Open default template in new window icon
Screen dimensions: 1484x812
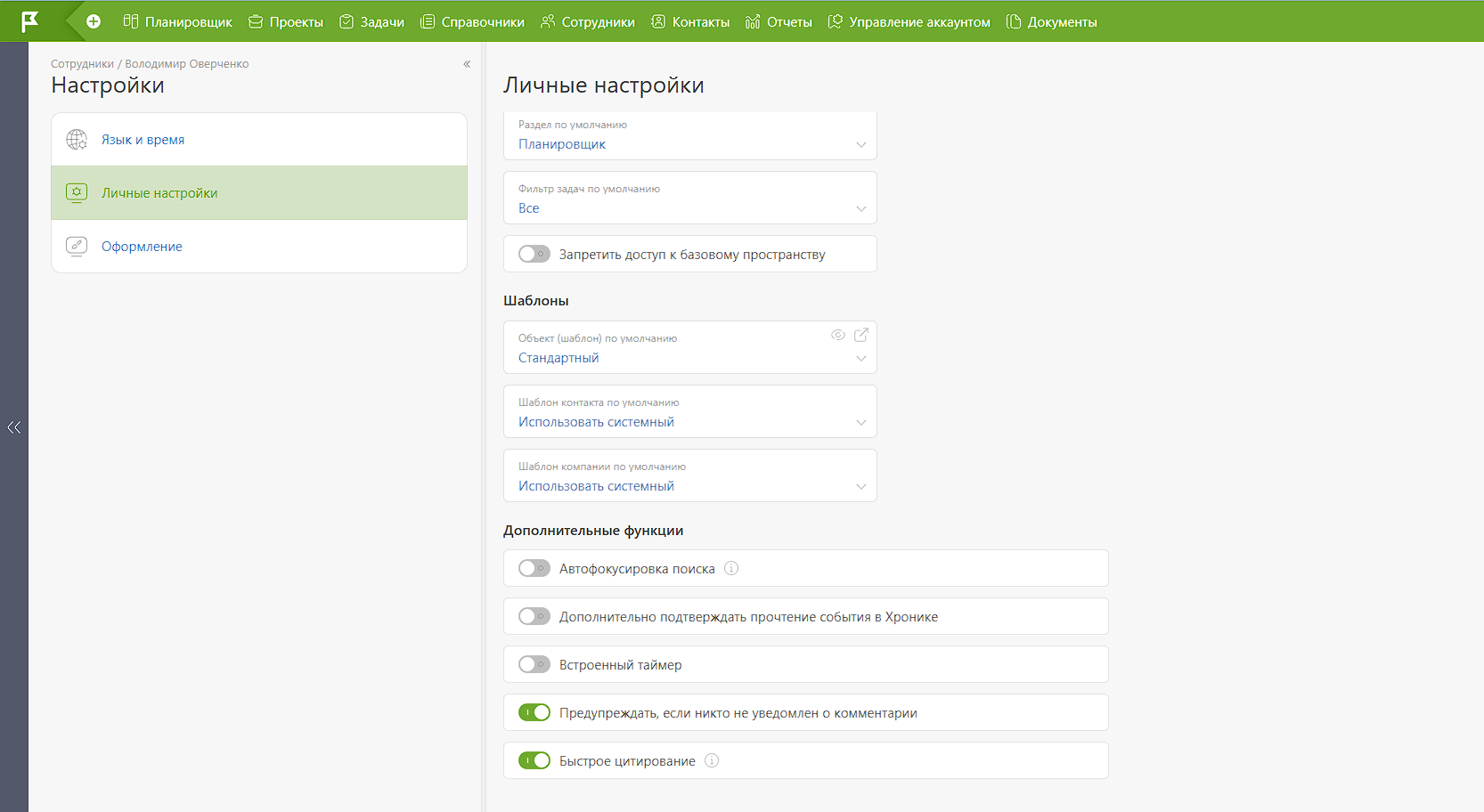click(861, 335)
